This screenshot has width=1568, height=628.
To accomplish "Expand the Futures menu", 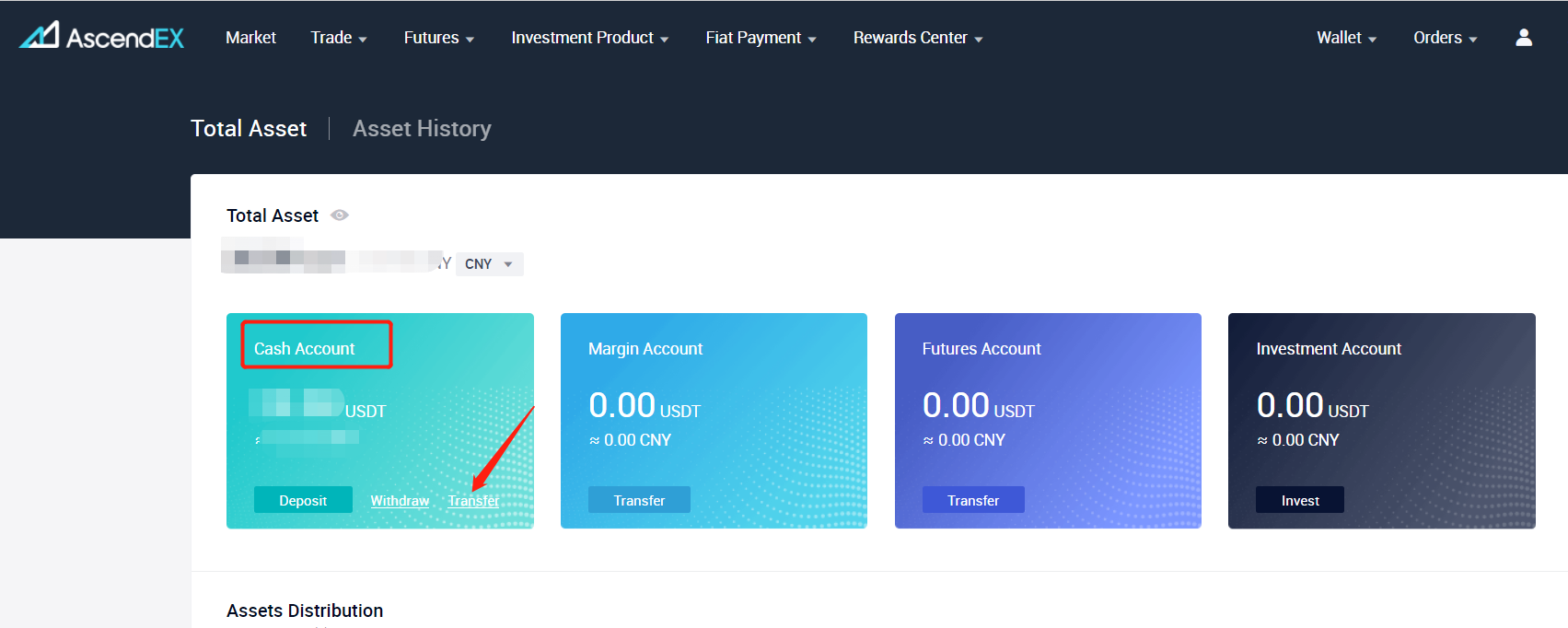I will (x=438, y=38).
